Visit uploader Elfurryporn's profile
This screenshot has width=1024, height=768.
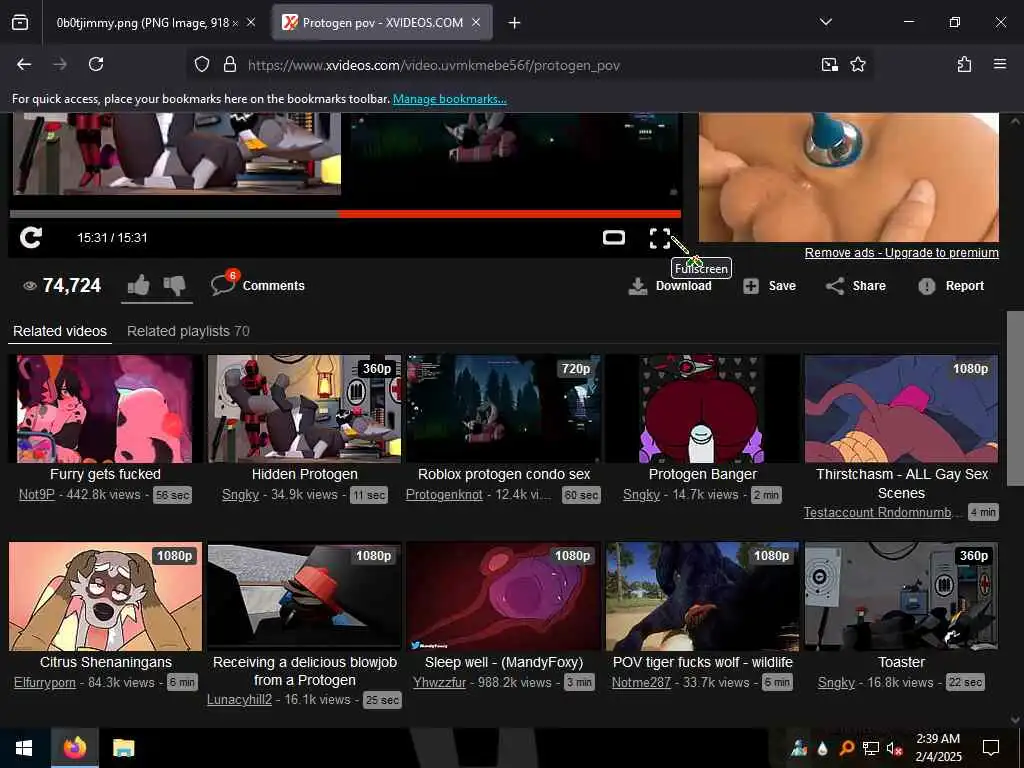click(45, 682)
